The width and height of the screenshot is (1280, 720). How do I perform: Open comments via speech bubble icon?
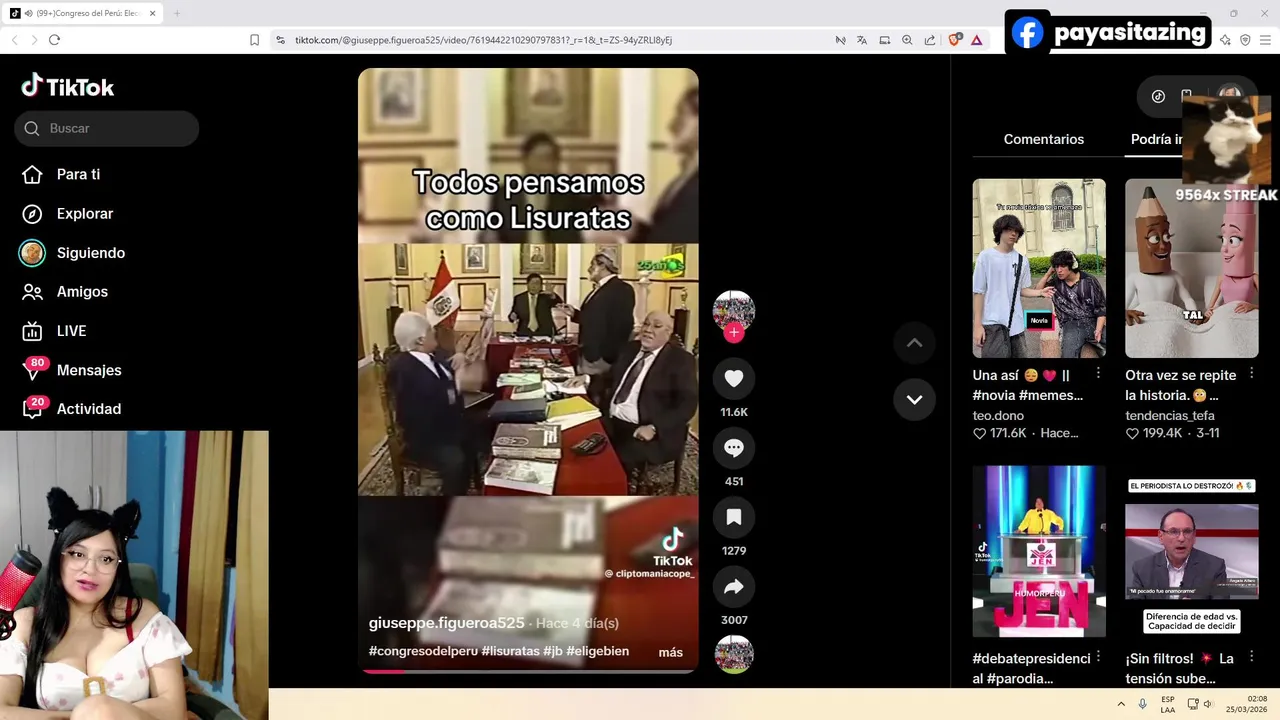point(734,448)
